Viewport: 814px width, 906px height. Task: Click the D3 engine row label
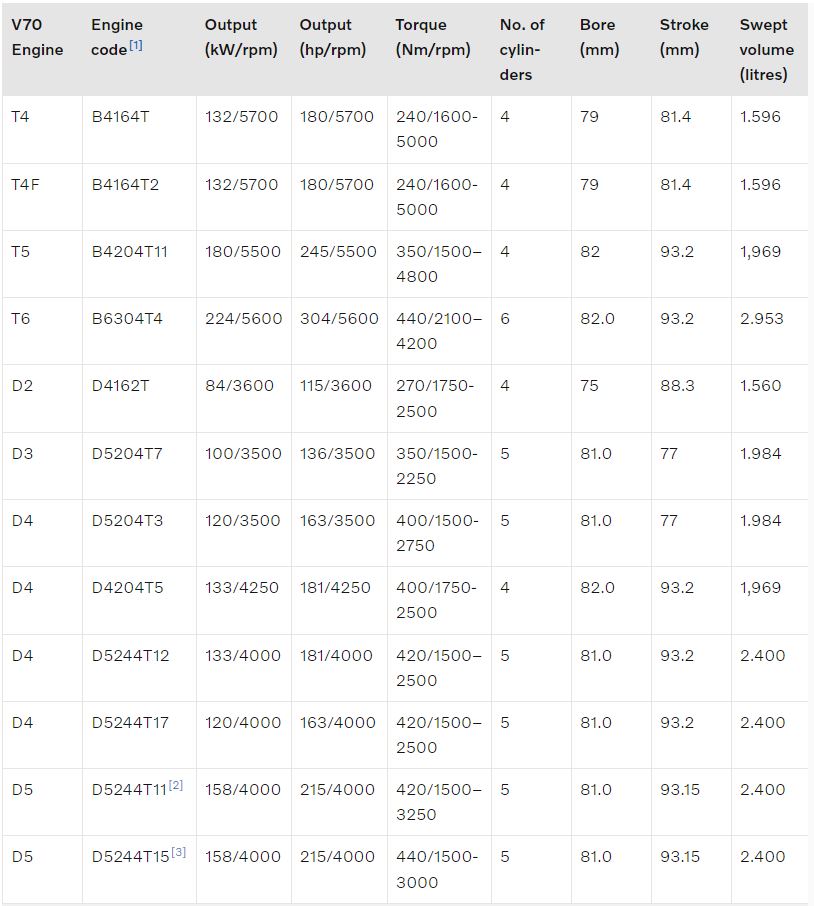(22, 454)
